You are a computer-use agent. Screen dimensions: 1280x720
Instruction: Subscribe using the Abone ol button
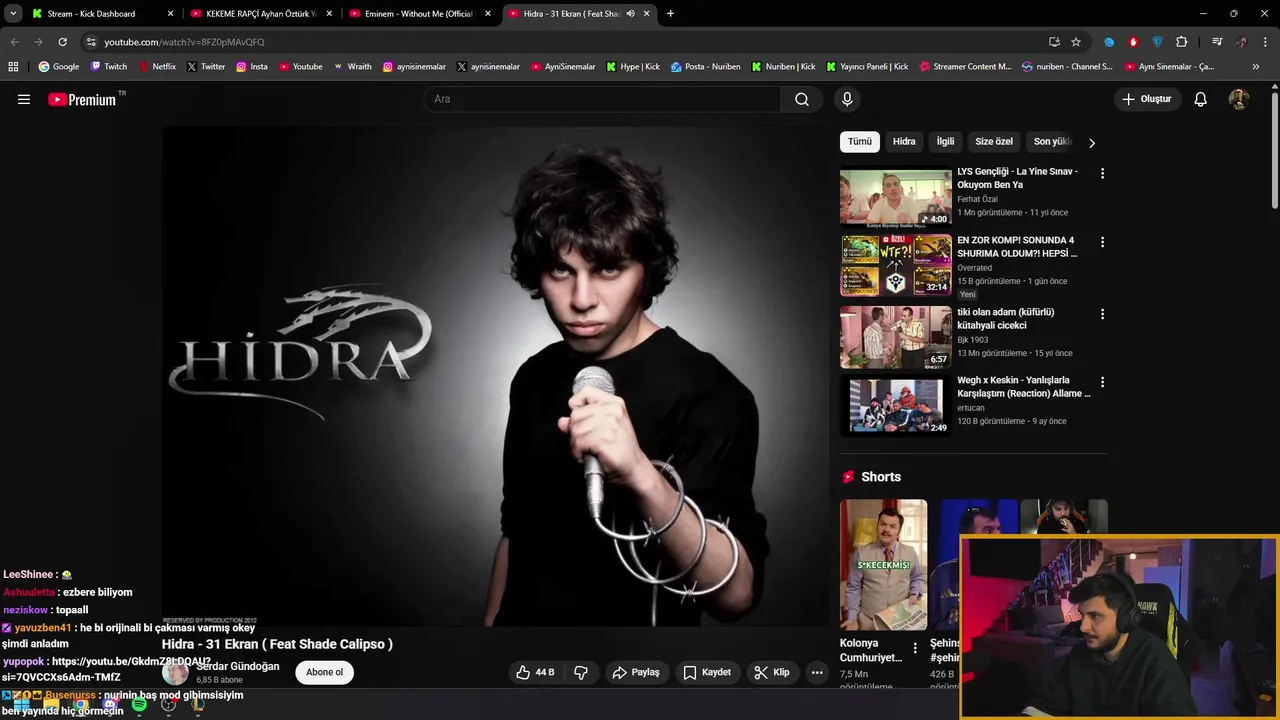[324, 672]
